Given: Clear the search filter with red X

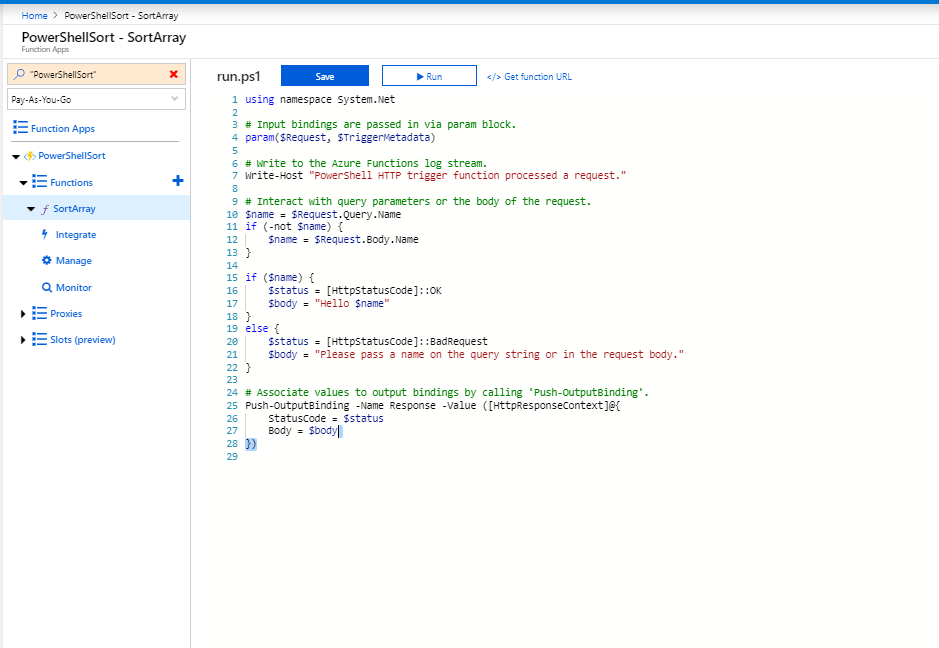Looking at the screenshot, I should pyautogui.click(x=174, y=74).
